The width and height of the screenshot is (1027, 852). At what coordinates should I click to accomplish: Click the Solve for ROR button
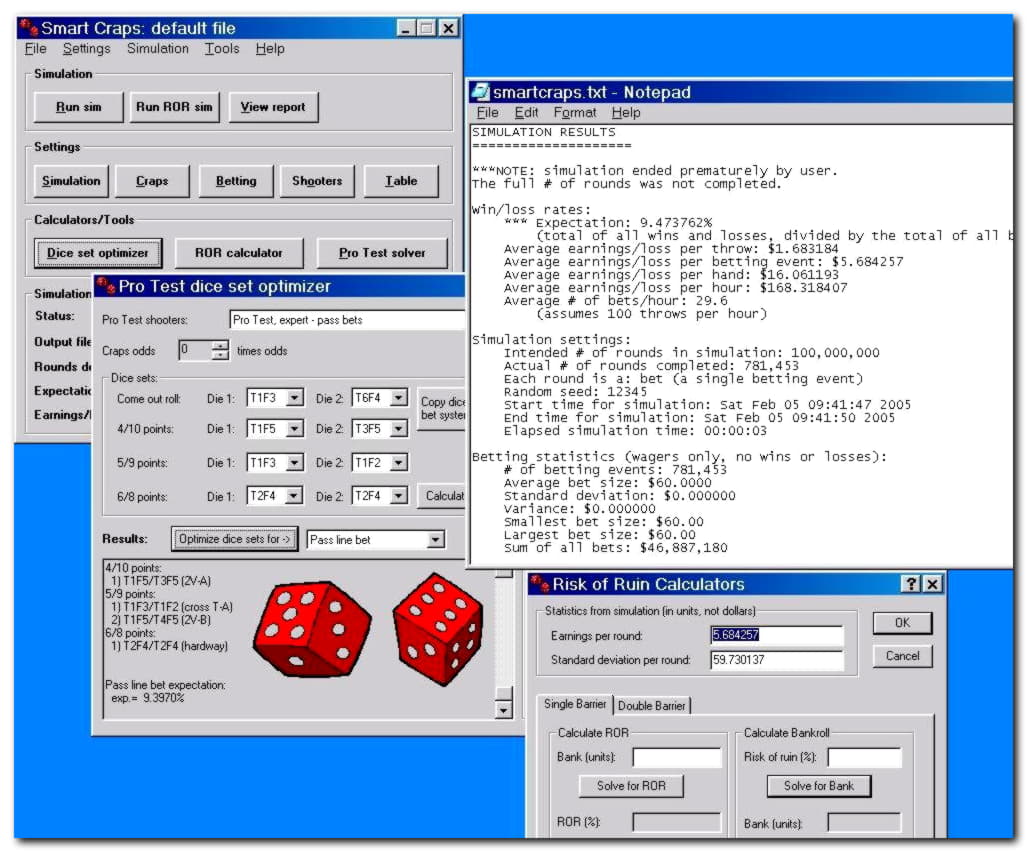[x=631, y=786]
